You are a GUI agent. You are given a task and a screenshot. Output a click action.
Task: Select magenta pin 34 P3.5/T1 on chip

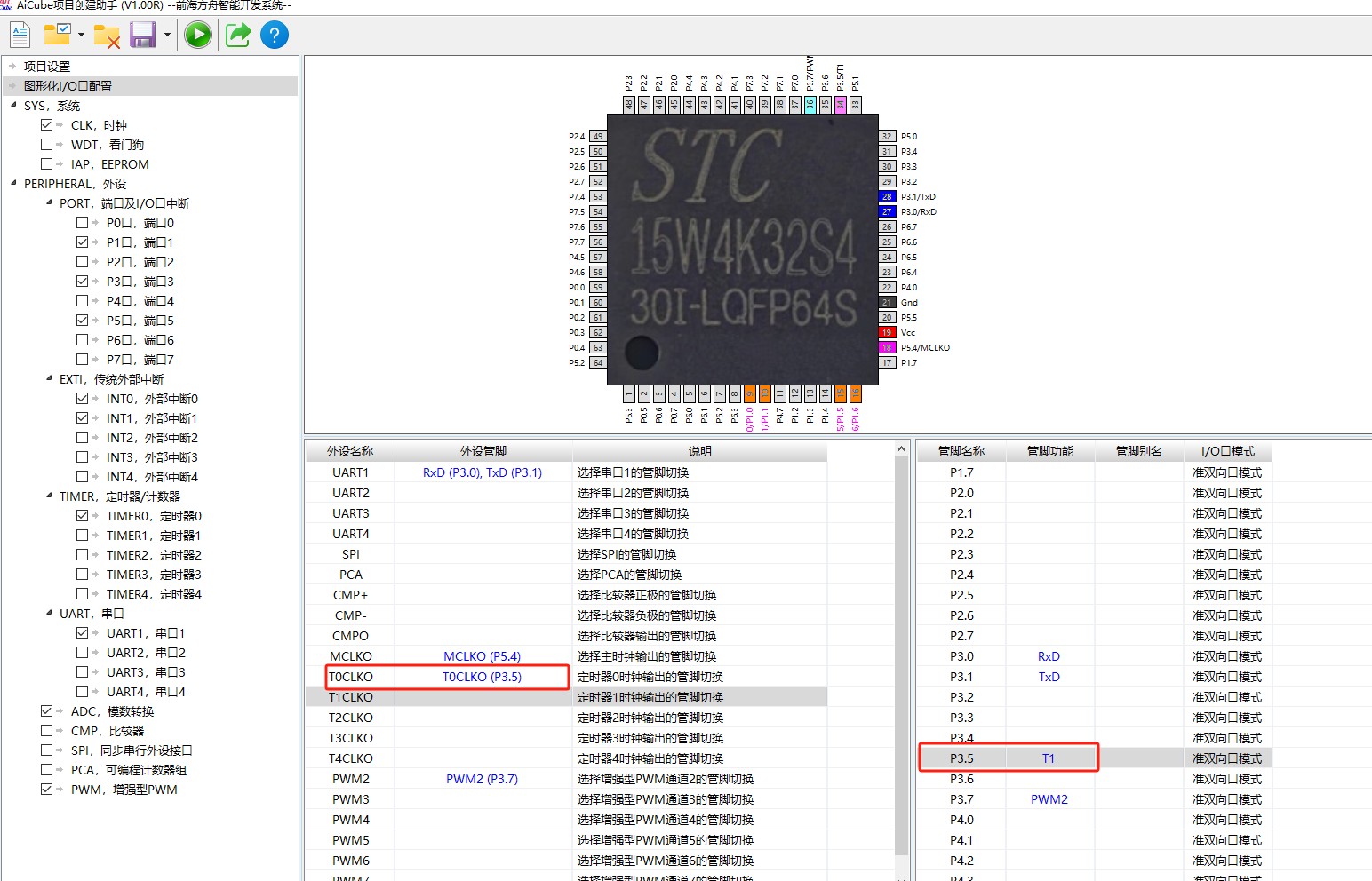[x=840, y=104]
